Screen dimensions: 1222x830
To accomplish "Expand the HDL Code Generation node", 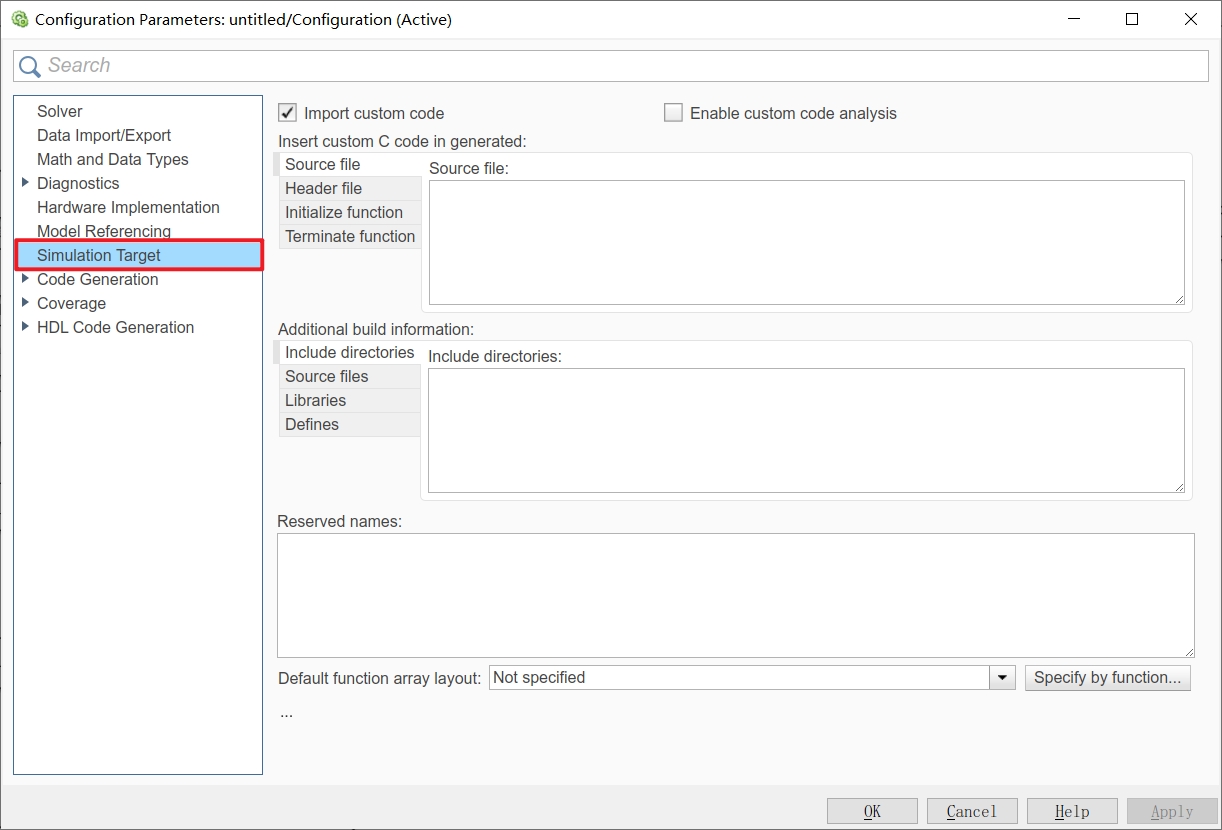I will 24,327.
